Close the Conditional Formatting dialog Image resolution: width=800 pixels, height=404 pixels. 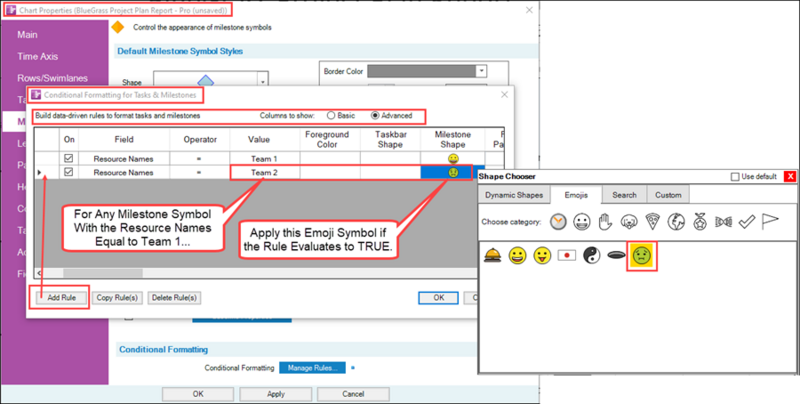pos(504,94)
